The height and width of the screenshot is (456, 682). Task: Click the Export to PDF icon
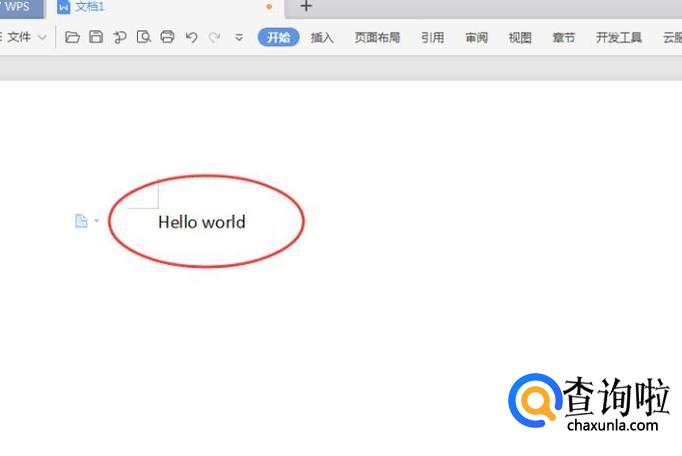(120, 38)
